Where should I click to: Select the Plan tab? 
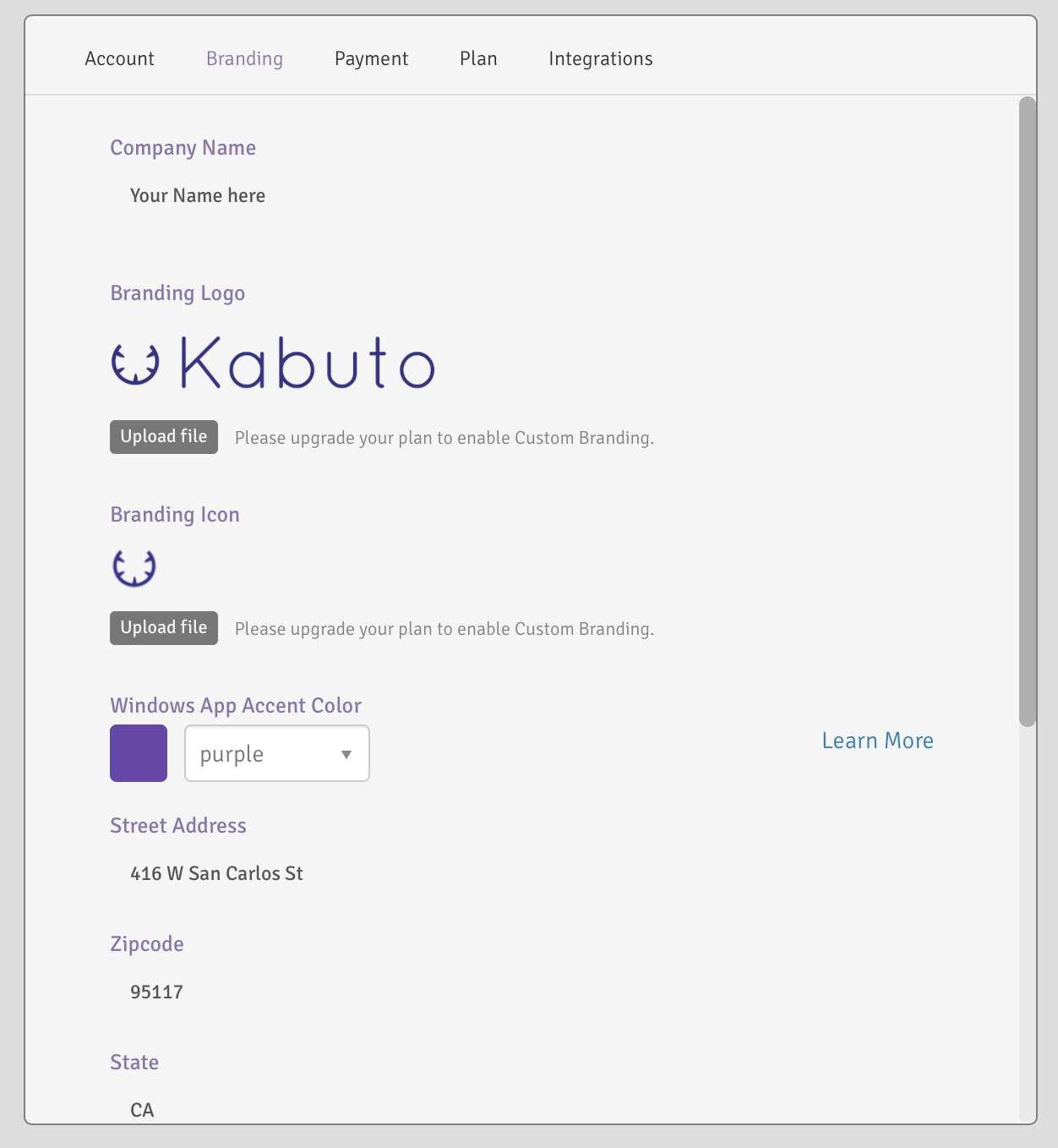[x=478, y=58]
